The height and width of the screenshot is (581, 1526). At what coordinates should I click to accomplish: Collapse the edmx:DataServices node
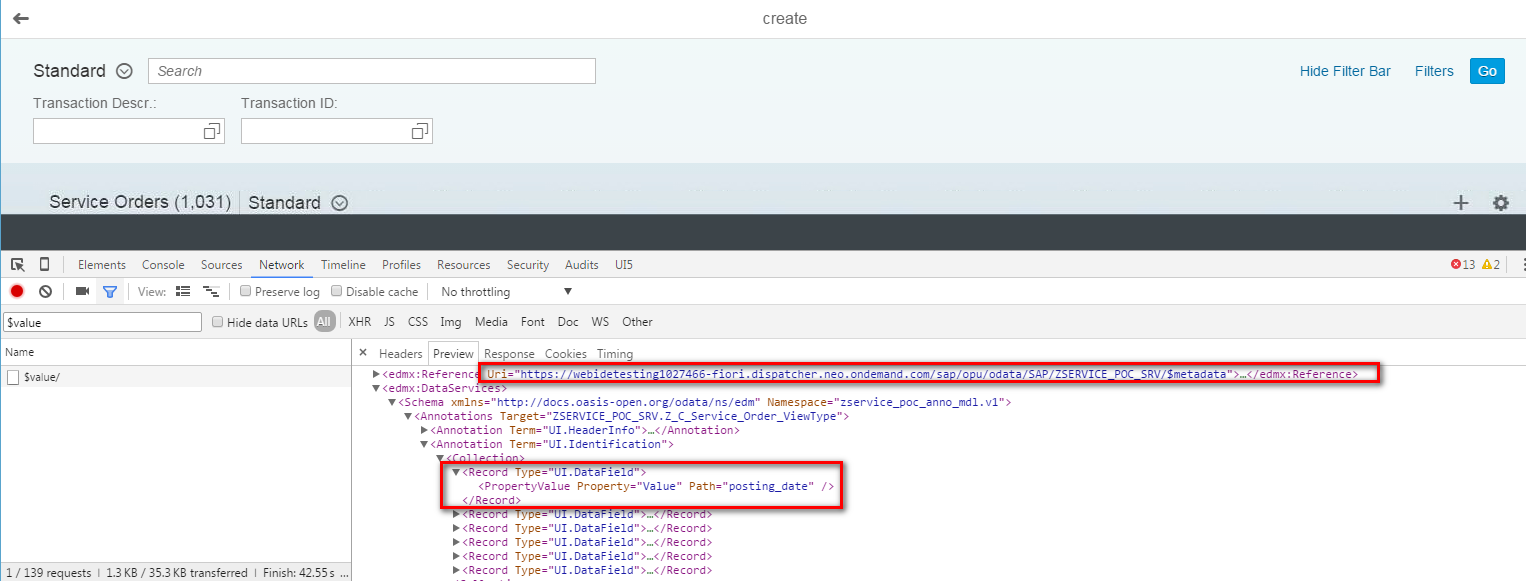point(377,388)
